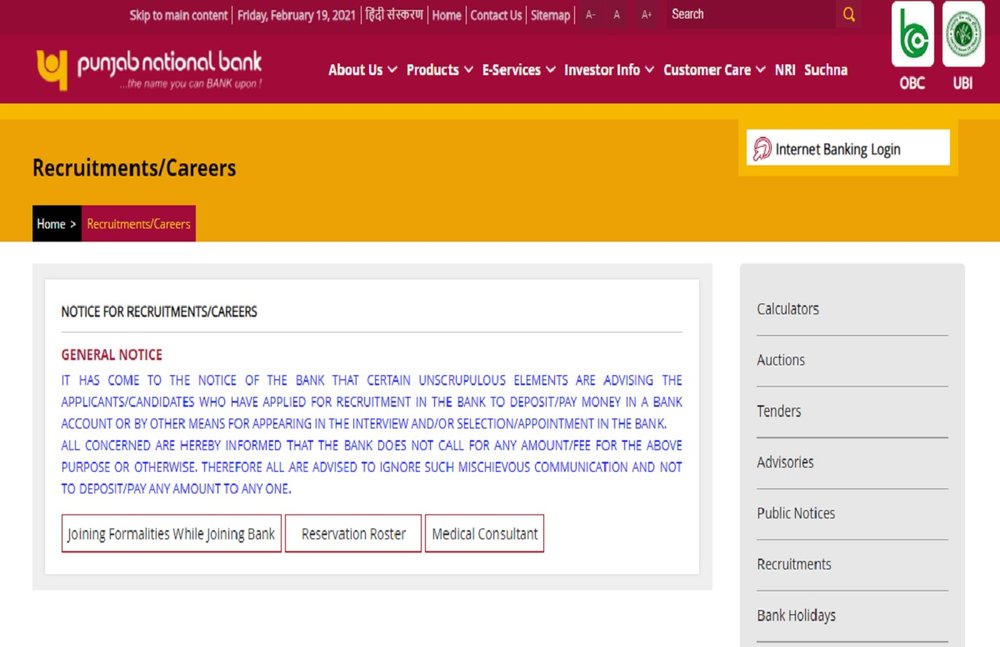Viewport: 1000px width, 647px height.
Task: Type in the Search input field
Action: click(x=750, y=15)
